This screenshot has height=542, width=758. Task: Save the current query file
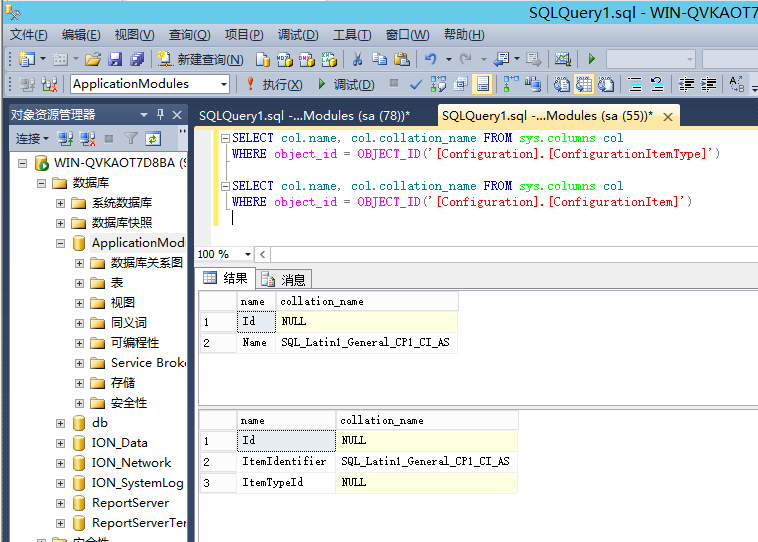(x=115, y=59)
